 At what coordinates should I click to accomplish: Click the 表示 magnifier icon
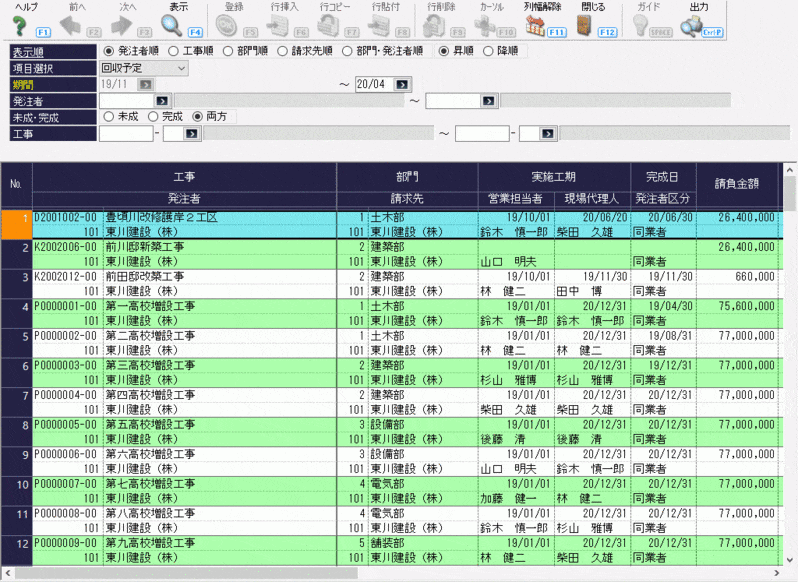pyautogui.click(x=172, y=25)
